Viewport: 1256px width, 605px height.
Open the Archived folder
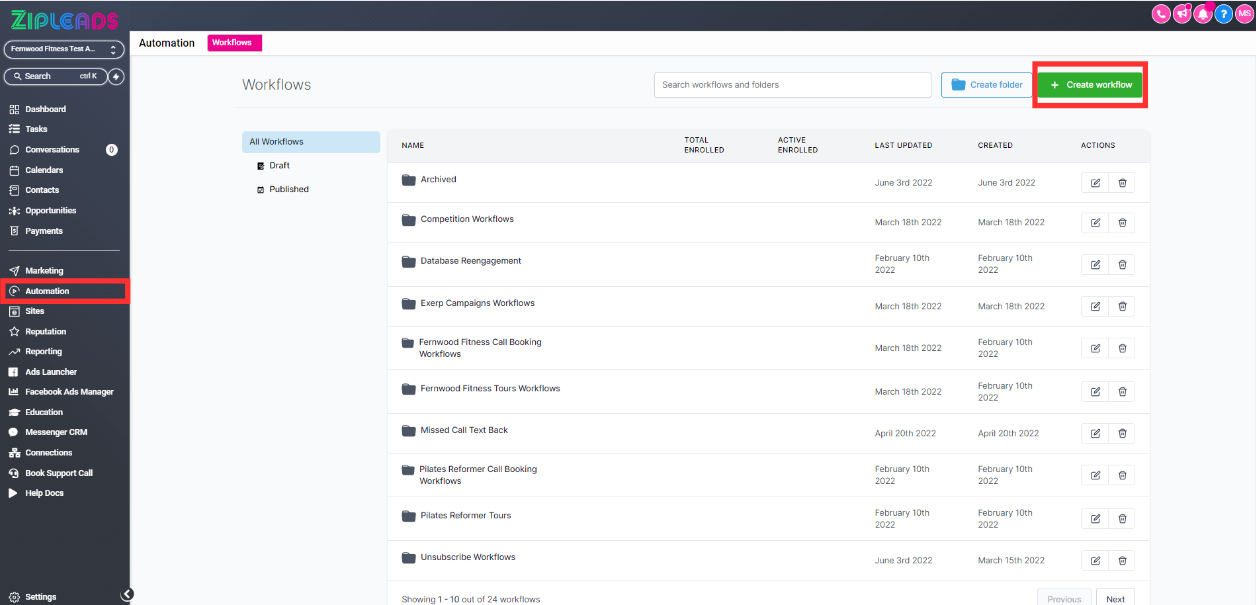click(x=438, y=180)
